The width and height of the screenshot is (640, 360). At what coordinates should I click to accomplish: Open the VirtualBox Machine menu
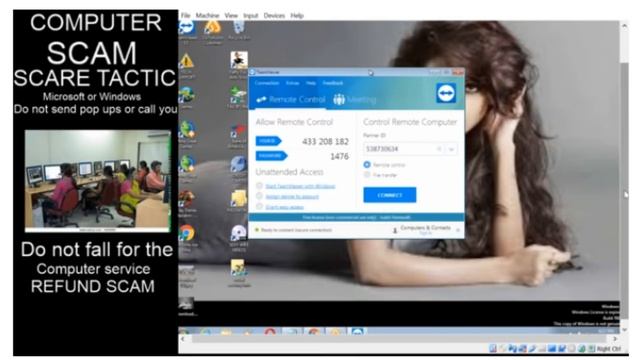(207, 16)
